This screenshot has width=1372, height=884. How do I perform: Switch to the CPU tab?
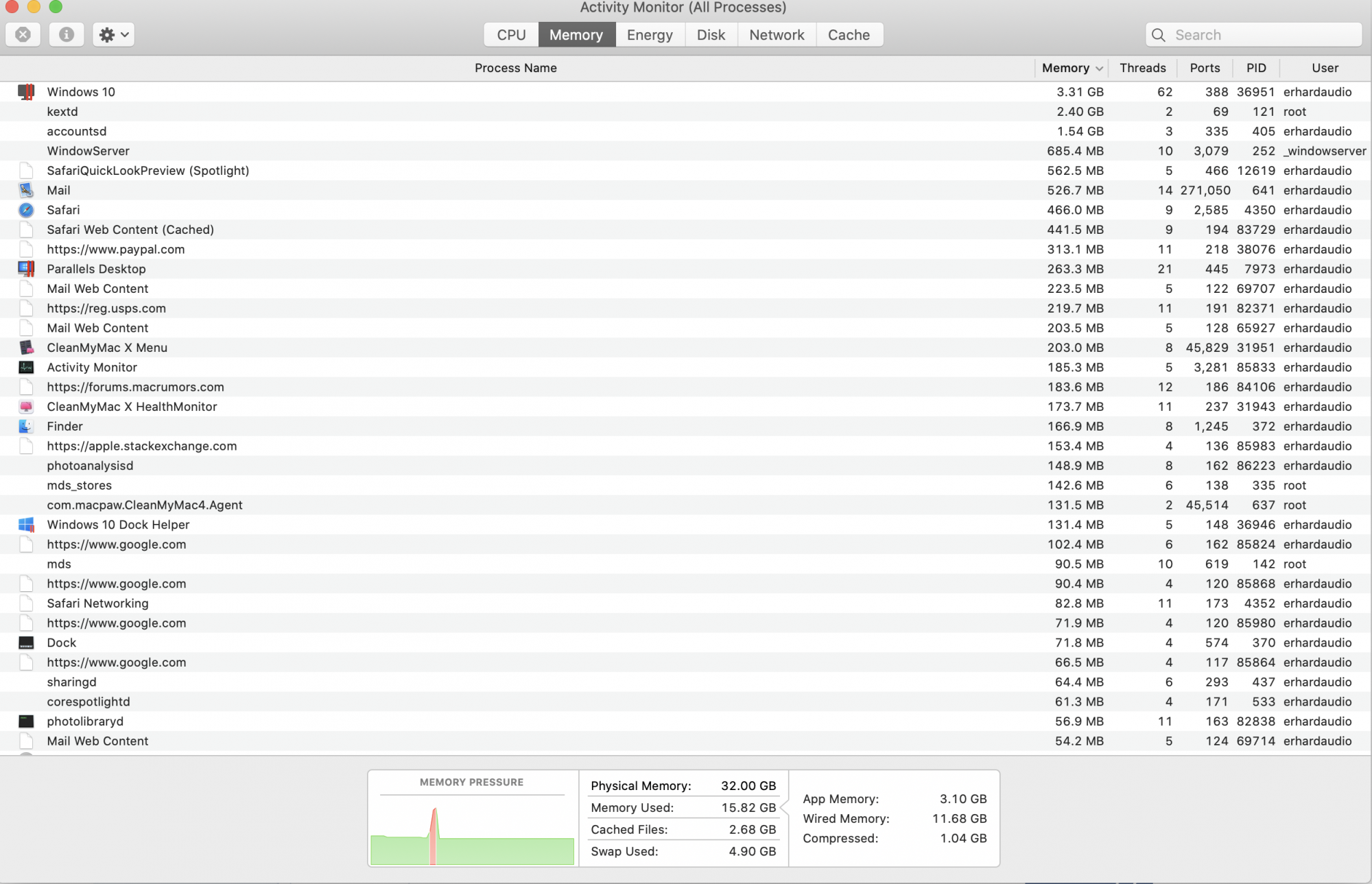click(x=511, y=35)
